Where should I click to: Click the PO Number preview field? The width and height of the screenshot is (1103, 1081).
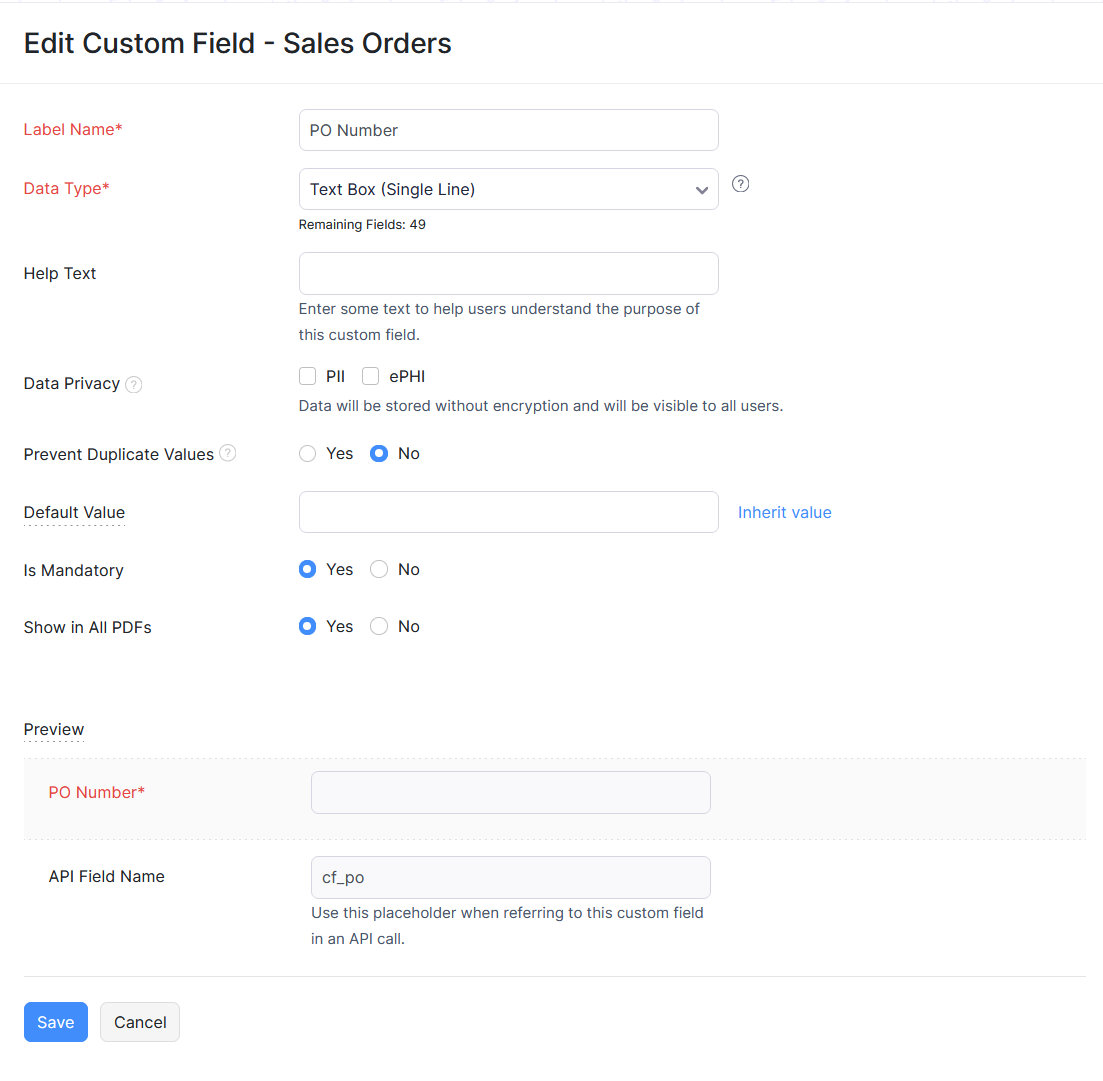coord(510,792)
